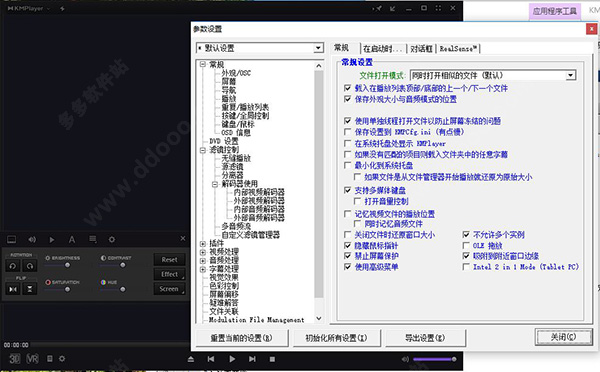This screenshot has height=372, width=600.
Task: Enable Intel 2 in 1 Mode (Tablet PC)
Action: coord(466,267)
